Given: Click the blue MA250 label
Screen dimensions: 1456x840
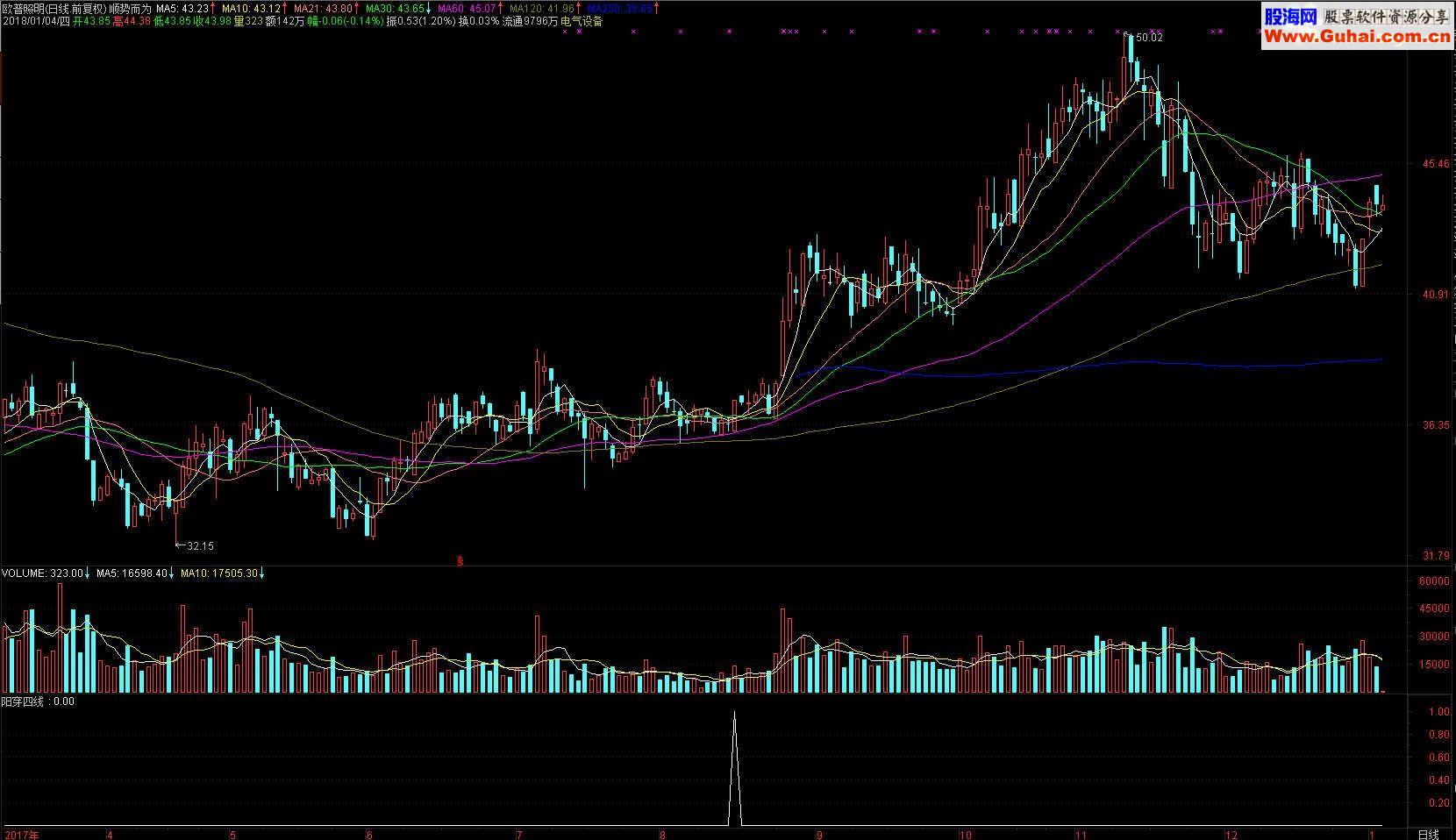Looking at the screenshot, I should click(x=620, y=8).
